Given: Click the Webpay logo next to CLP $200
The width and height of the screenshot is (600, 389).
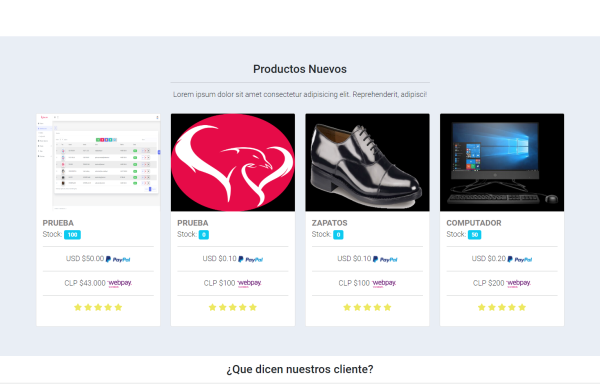Looking at the screenshot, I should click(519, 283).
